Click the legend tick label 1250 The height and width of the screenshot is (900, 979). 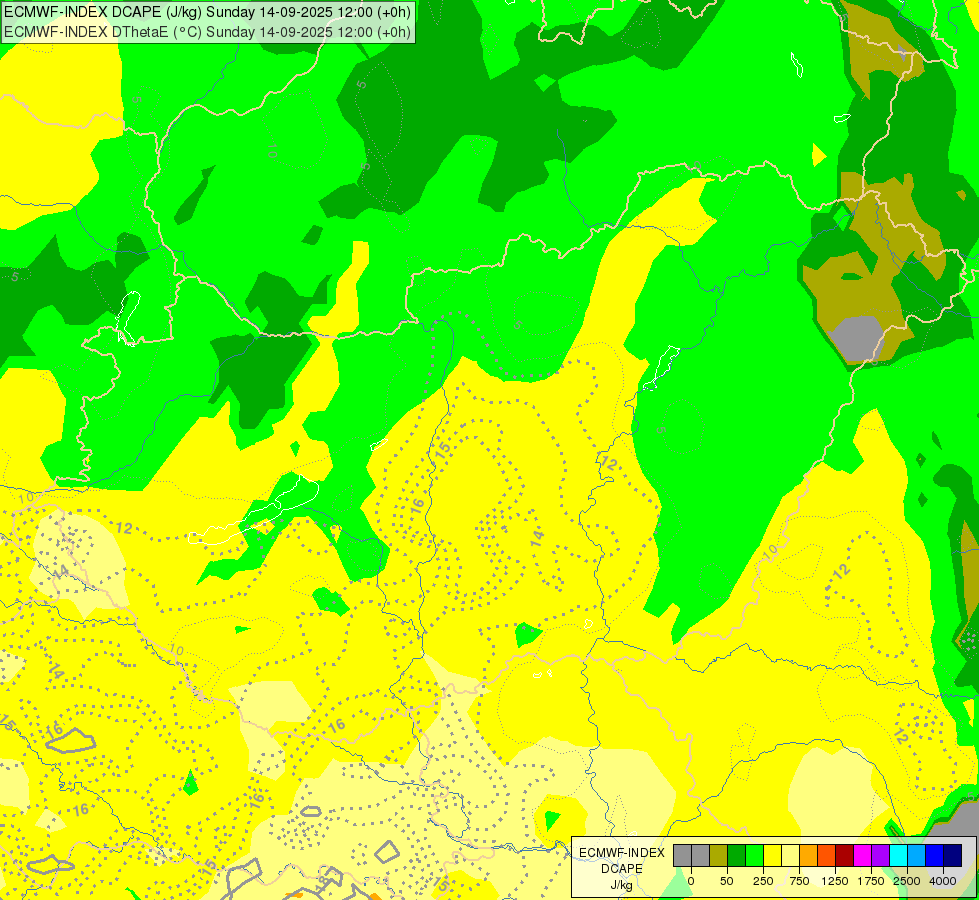[x=835, y=881]
